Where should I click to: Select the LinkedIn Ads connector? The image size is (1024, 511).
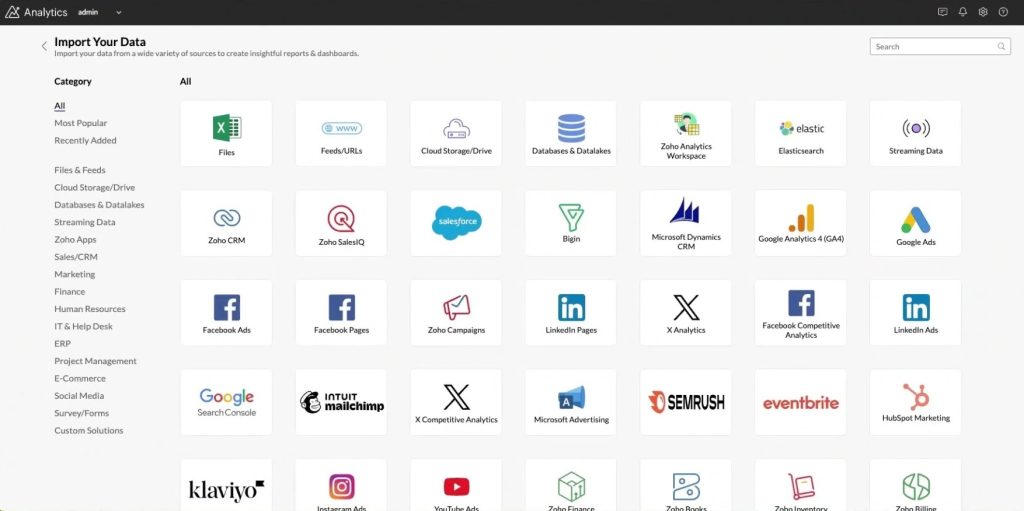point(916,312)
